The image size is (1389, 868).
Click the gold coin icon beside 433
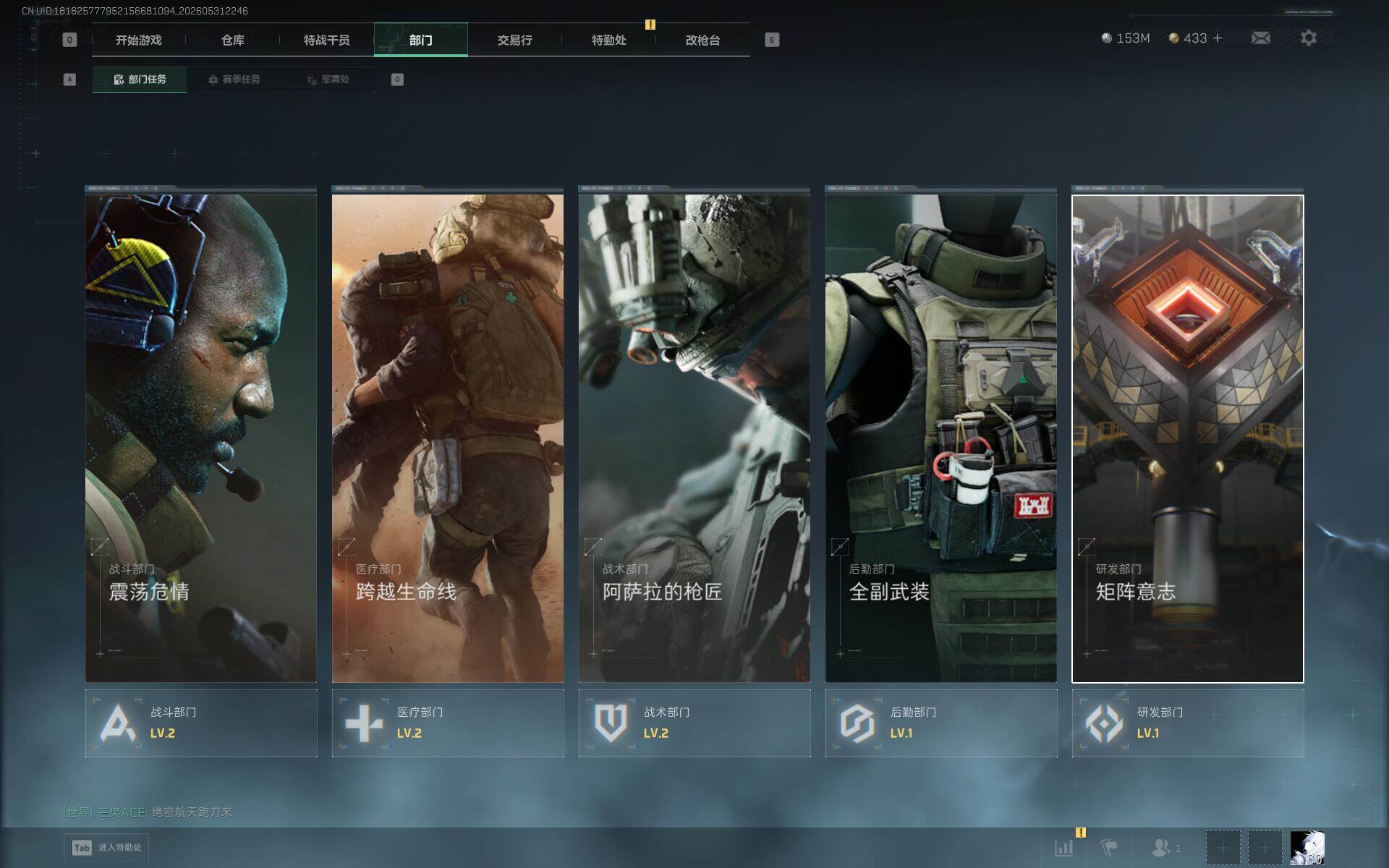pos(1173,38)
